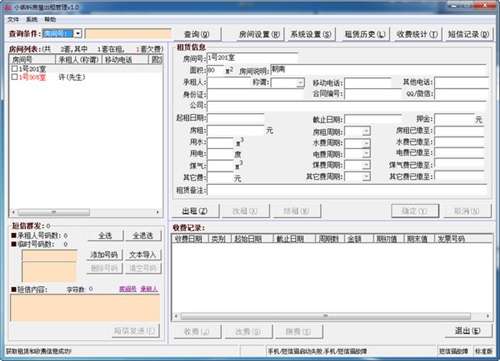This screenshot has height=361, width=500.
Task: Click 添加号码 to add a number
Action: pyautogui.click(x=104, y=255)
